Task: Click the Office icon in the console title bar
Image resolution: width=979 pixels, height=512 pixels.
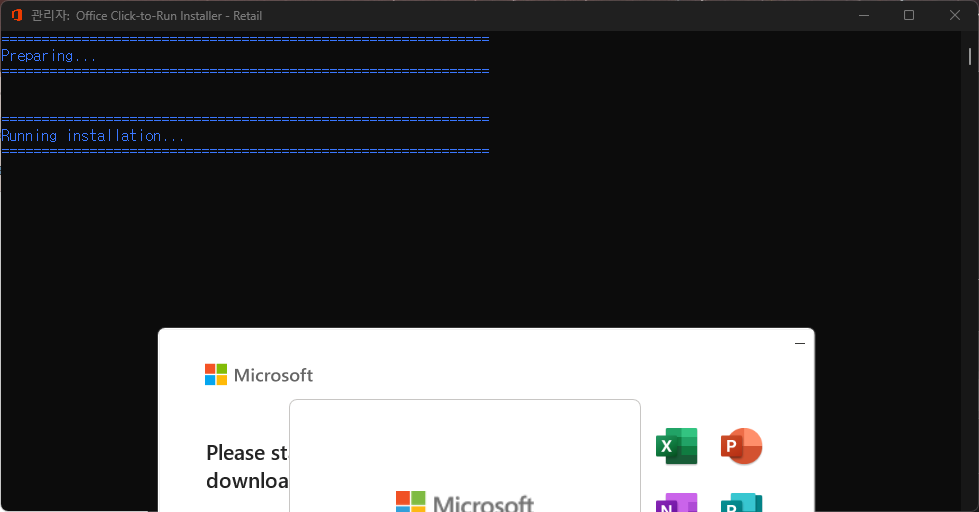Action: (x=17, y=16)
